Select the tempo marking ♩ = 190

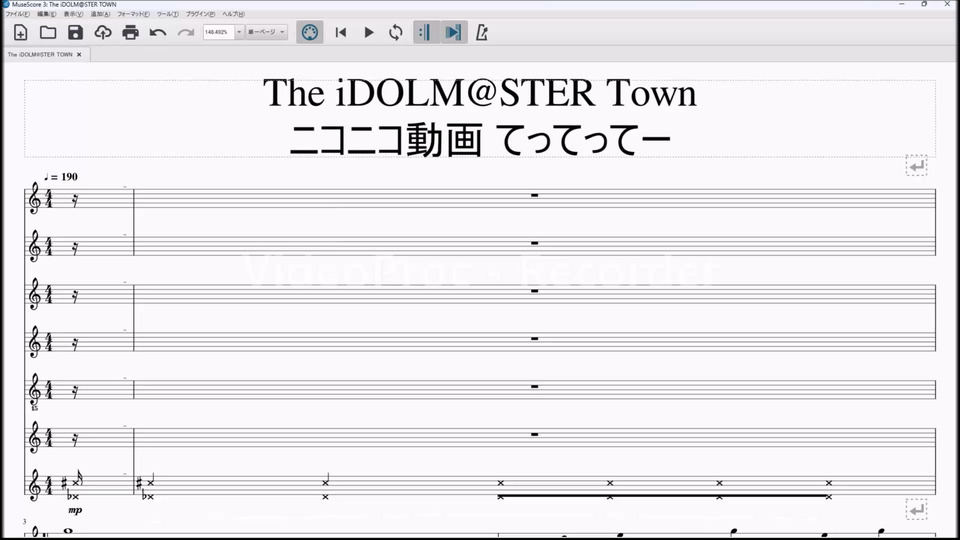coord(61,177)
